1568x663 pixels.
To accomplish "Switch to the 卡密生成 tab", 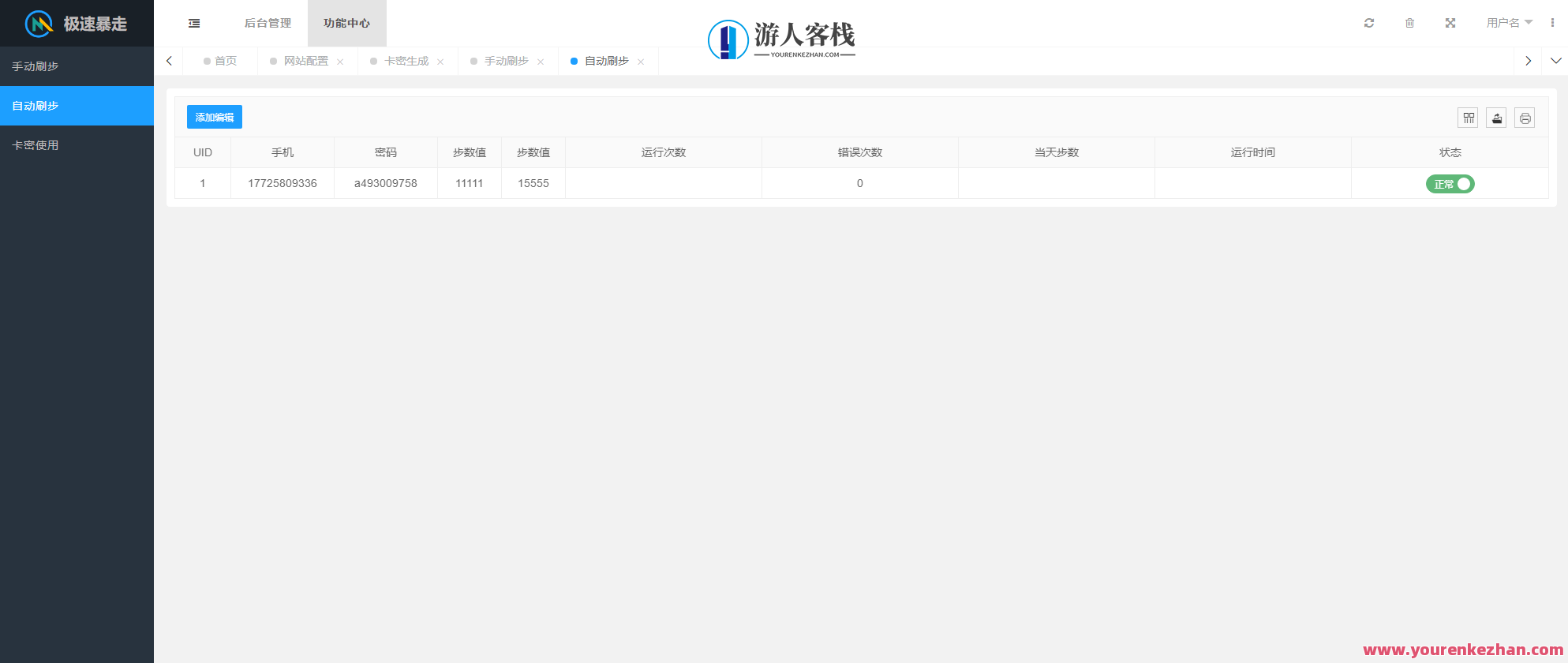I will pyautogui.click(x=406, y=61).
